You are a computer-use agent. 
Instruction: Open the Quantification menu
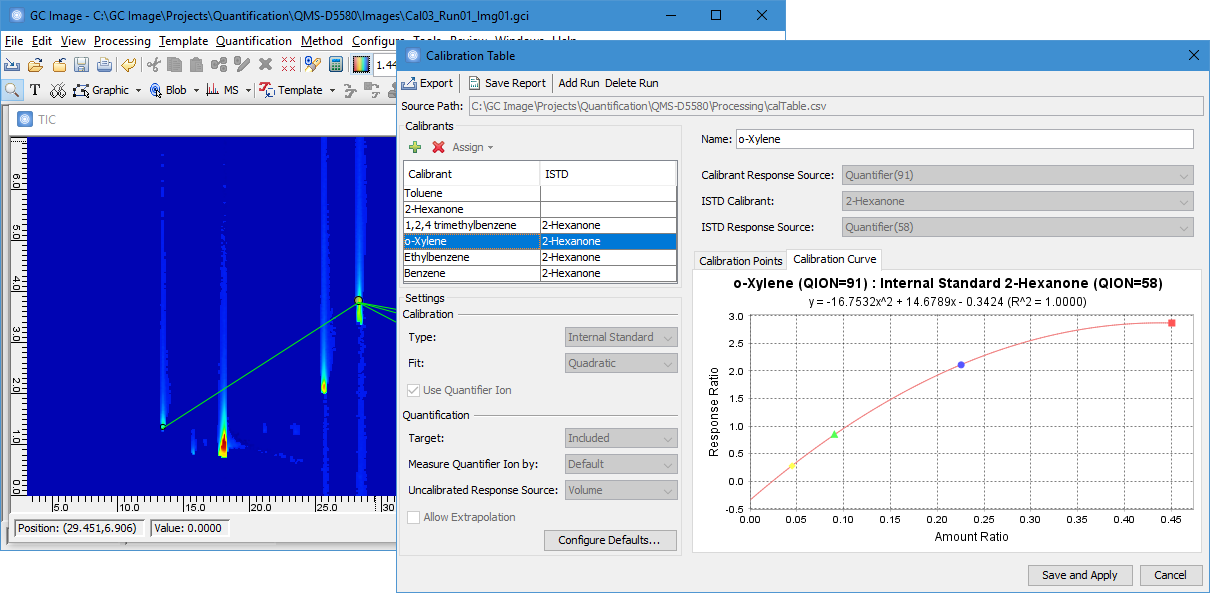pos(253,41)
